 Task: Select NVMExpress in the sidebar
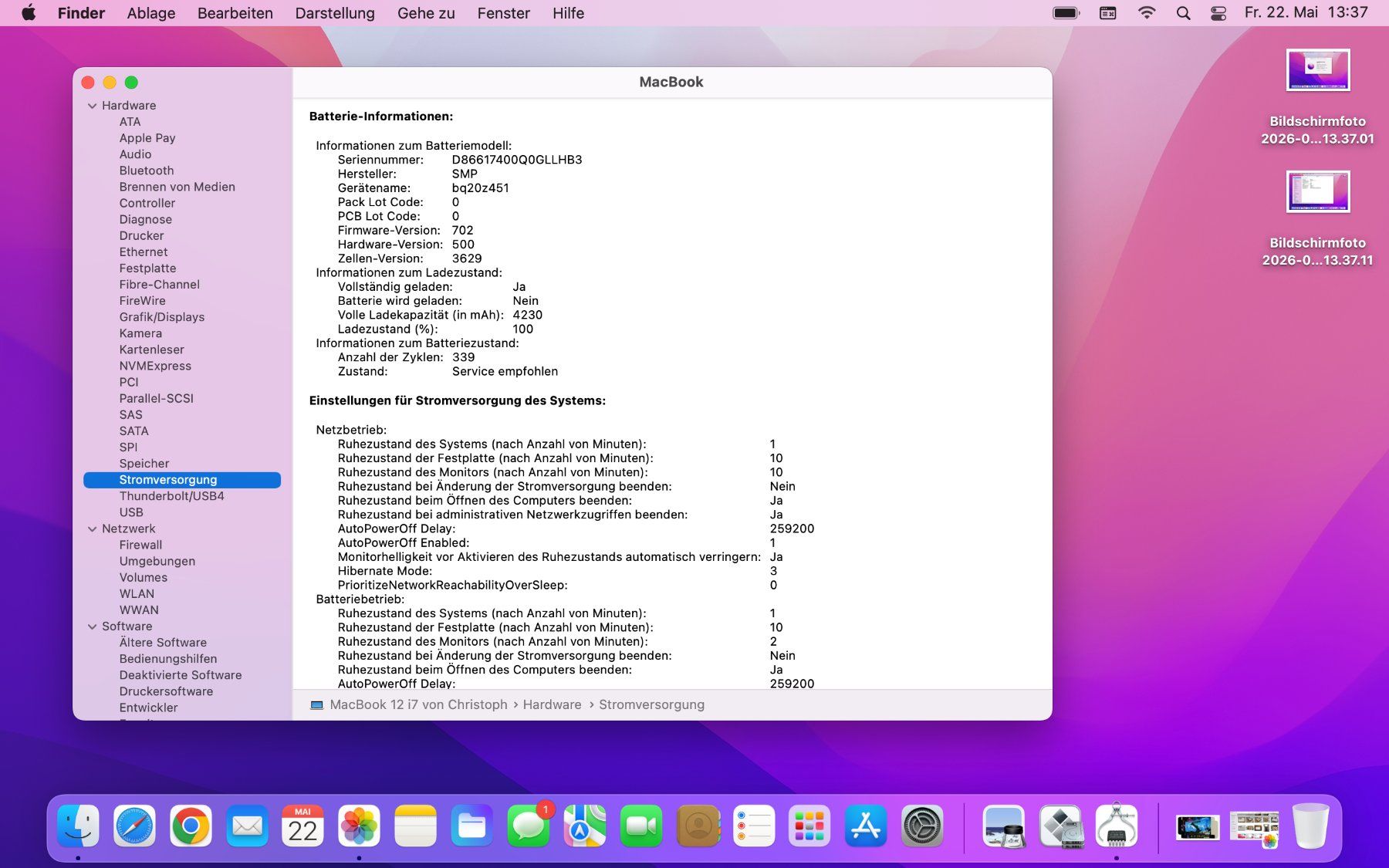pyautogui.click(x=155, y=366)
